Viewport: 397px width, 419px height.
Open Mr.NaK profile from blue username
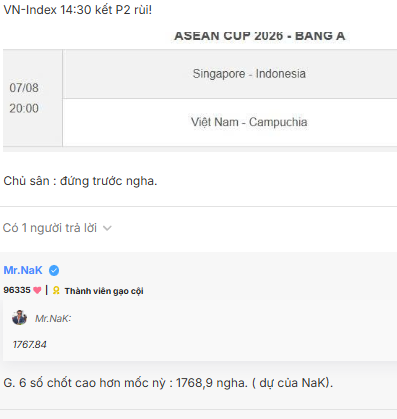click(23, 270)
